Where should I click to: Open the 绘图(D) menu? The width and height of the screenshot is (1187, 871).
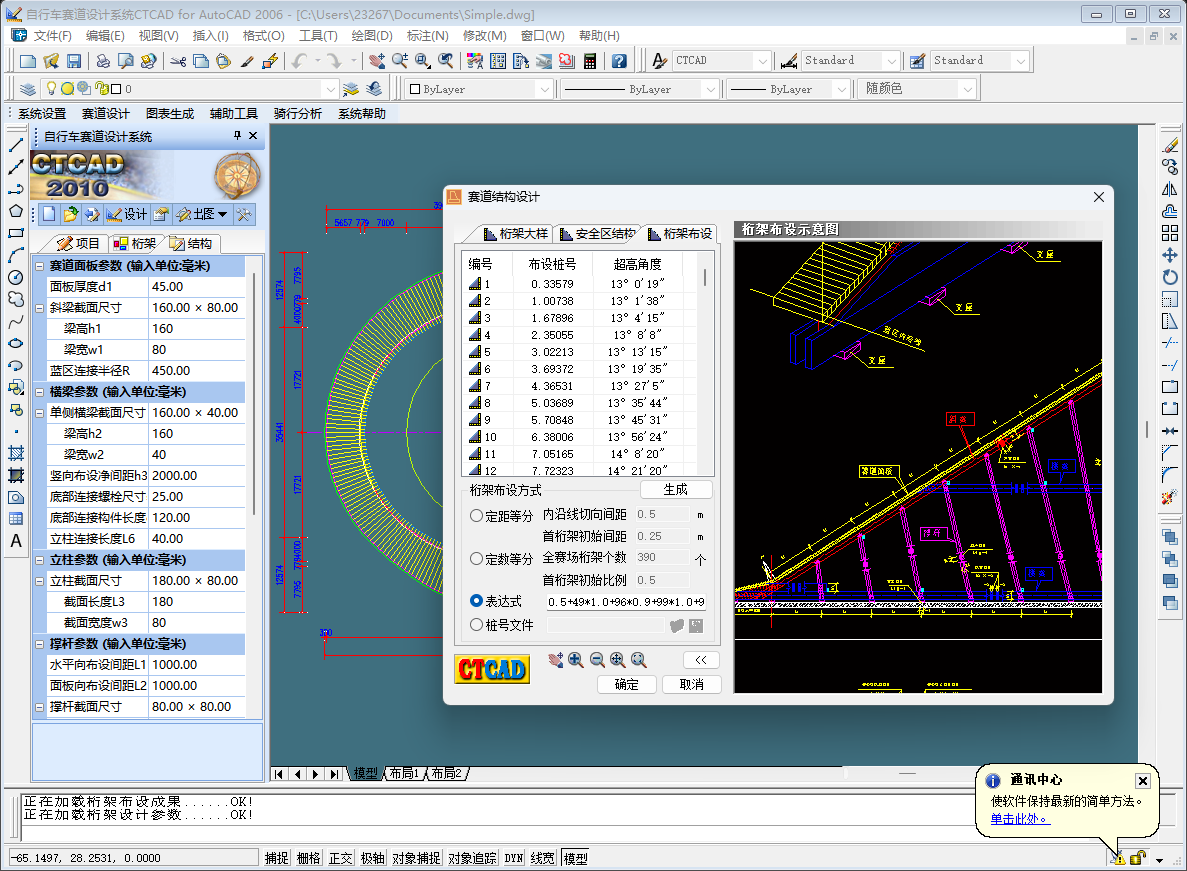(372, 36)
